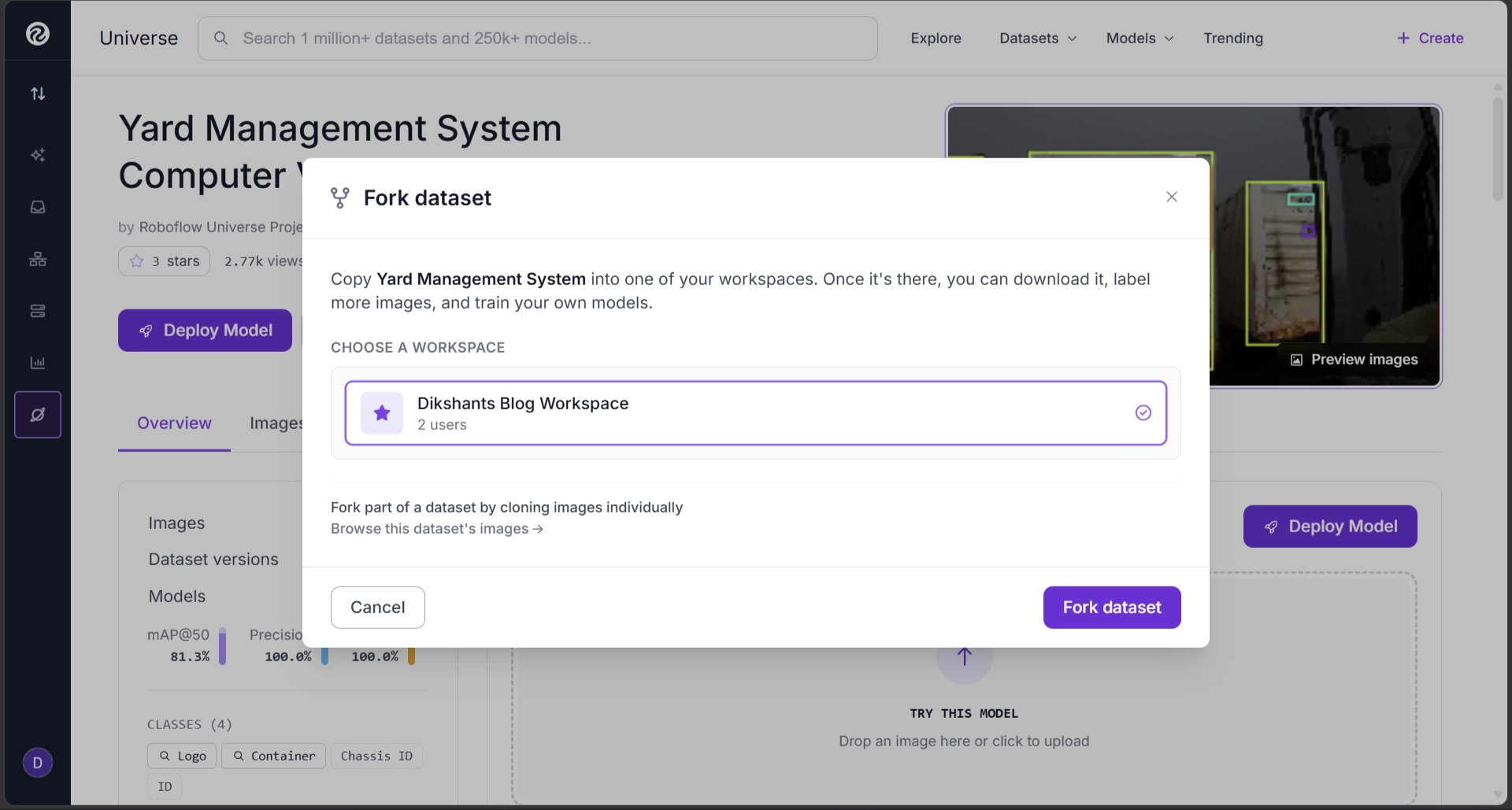Open the bar chart sidebar icon
Screen dimensions: 1512x810
(x=38, y=363)
